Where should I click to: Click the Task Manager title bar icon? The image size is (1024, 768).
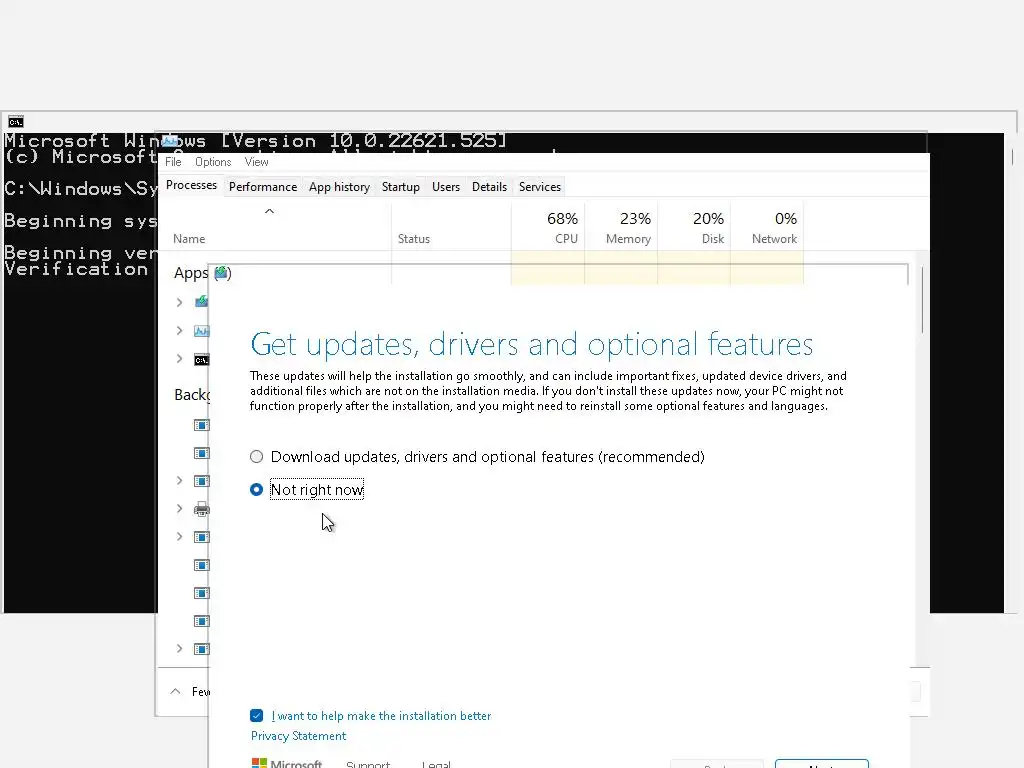point(170,141)
